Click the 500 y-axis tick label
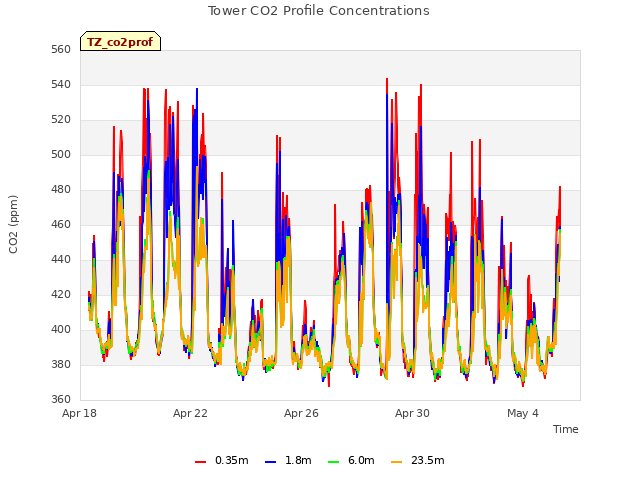The image size is (640, 480). pyautogui.click(x=61, y=154)
